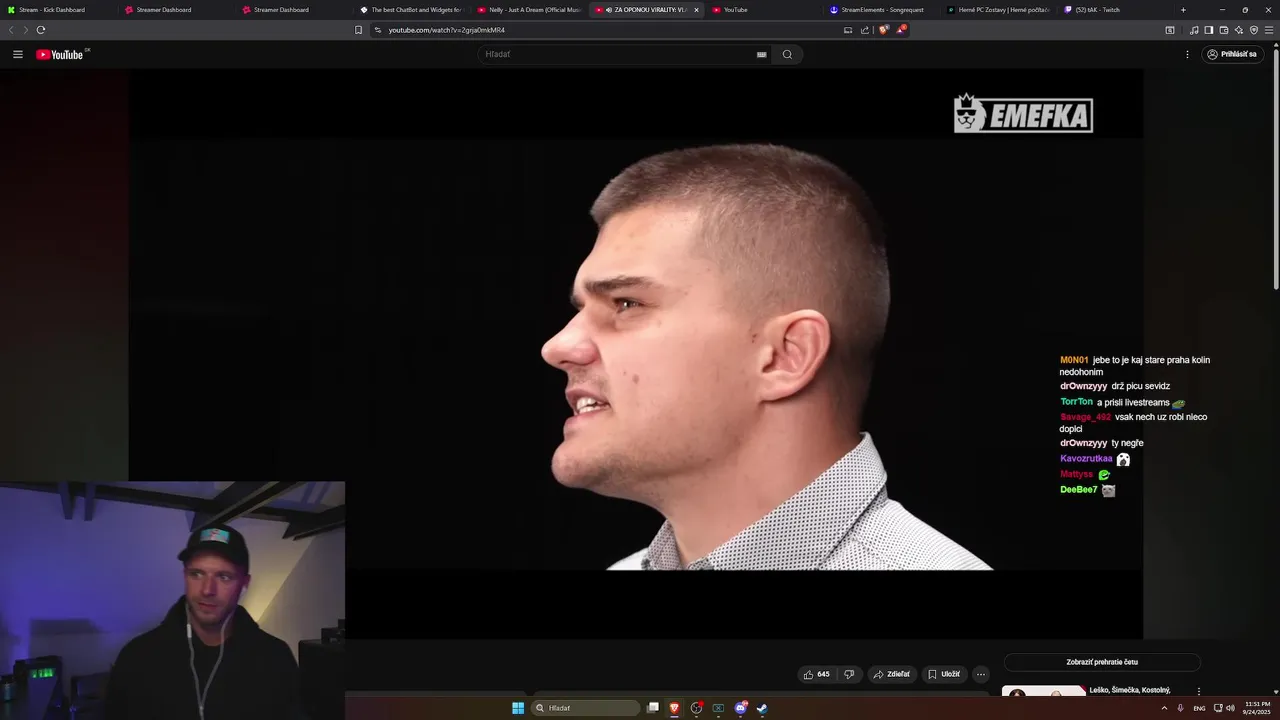1280x720 pixels.
Task: Switch to the Nelly - Just A Dream tab
Action: coord(529,10)
